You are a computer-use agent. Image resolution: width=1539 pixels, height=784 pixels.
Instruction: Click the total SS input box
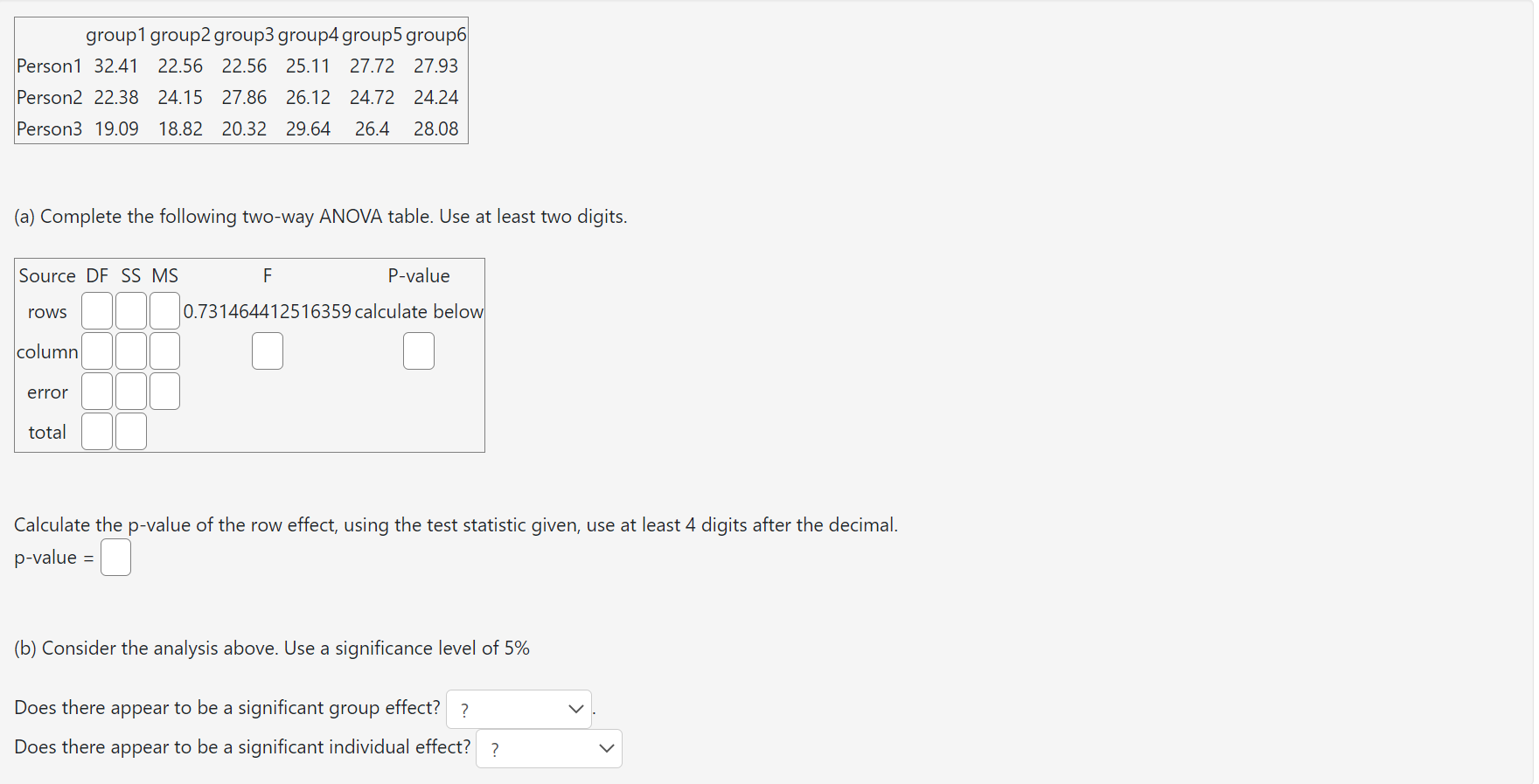pyautogui.click(x=130, y=431)
